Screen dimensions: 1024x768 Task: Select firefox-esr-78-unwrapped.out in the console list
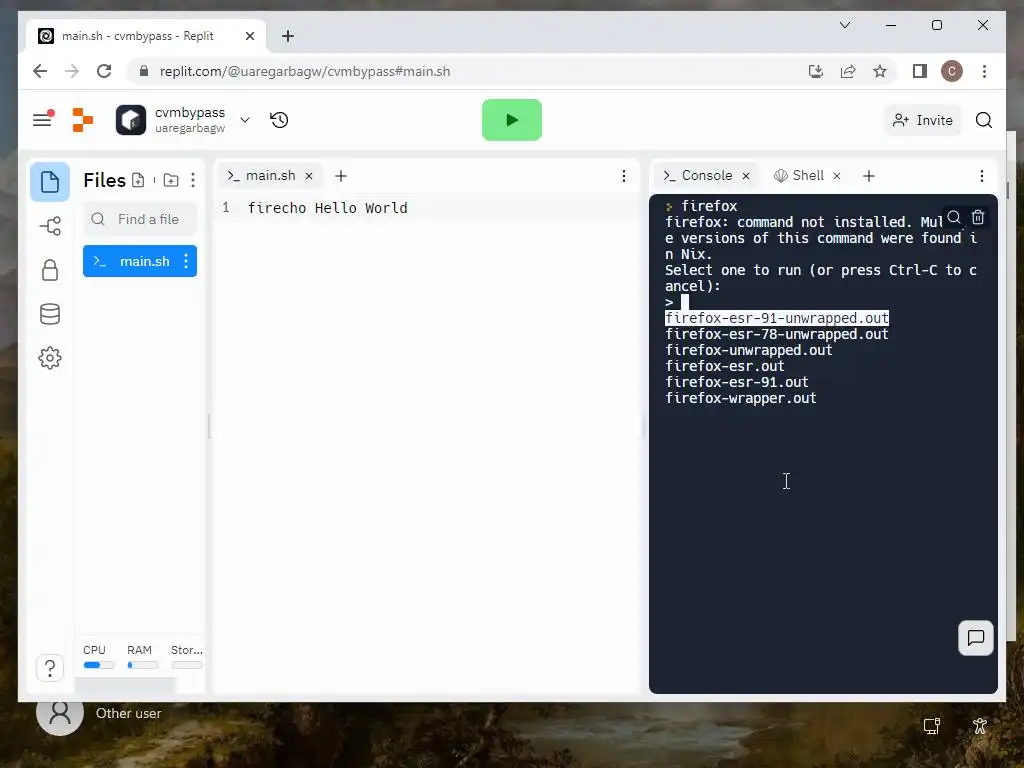[776, 334]
